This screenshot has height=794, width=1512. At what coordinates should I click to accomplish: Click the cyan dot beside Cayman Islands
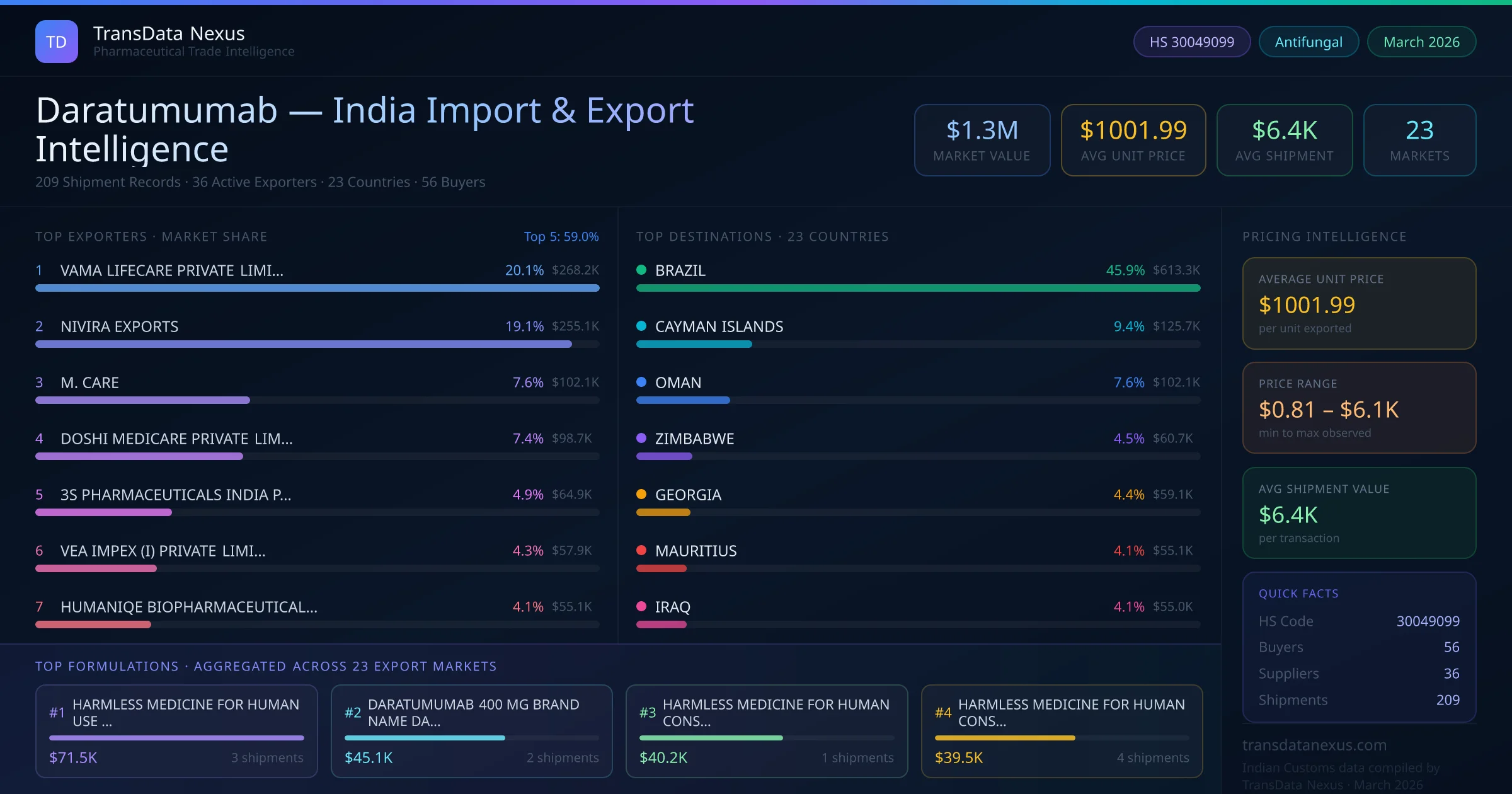[x=641, y=326]
